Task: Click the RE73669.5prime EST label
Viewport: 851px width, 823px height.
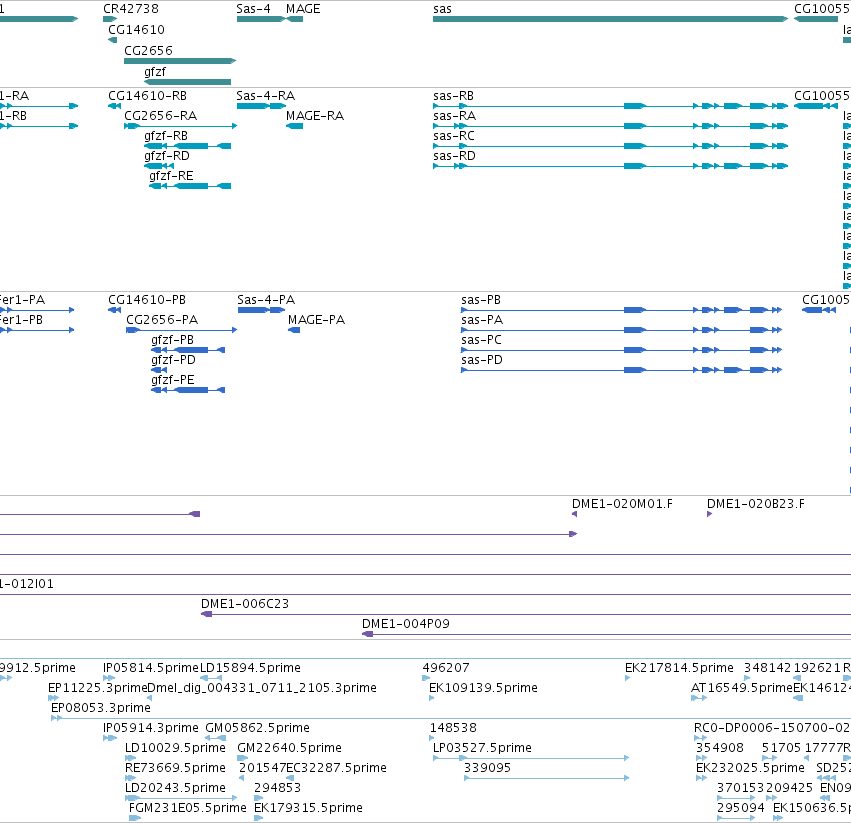Action: tap(175, 768)
